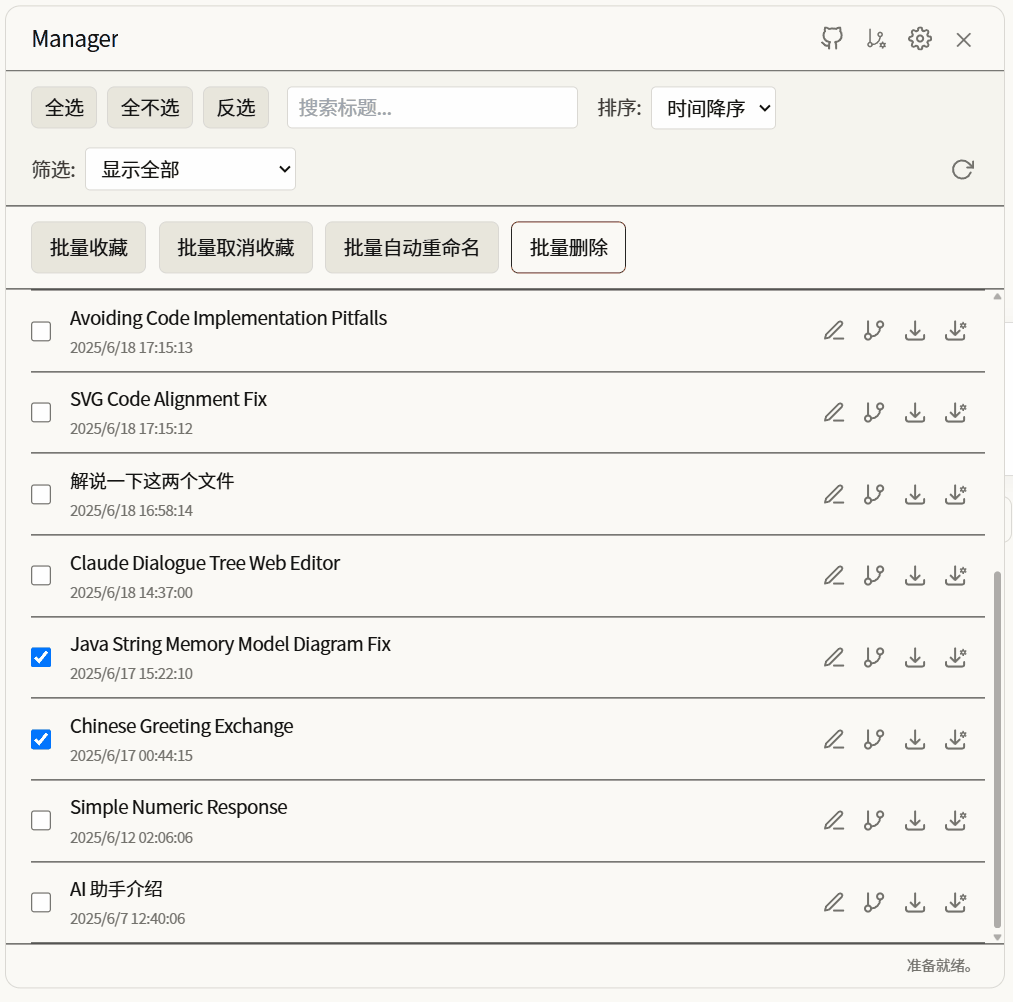The height and width of the screenshot is (1002, 1013).
Task: Click the 'Java String Memory Model Diagram Fix' title
Action: pyautogui.click(x=230, y=645)
